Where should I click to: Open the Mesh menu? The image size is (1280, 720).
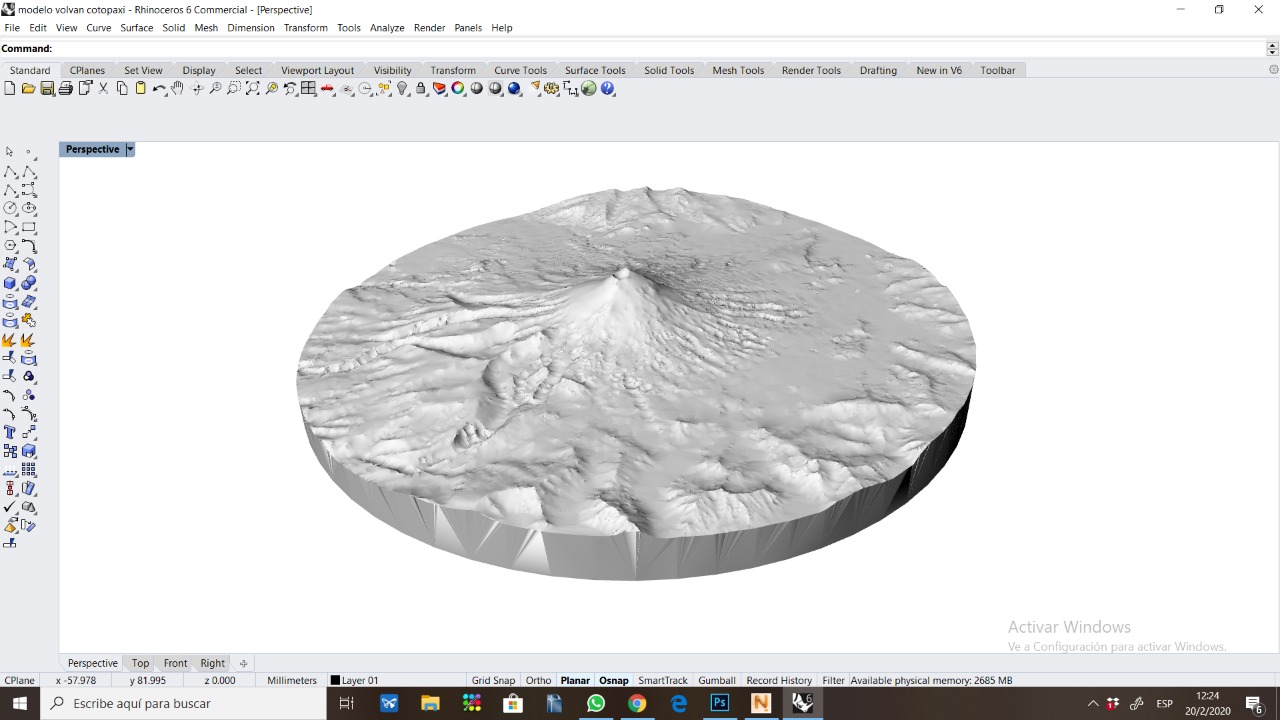206,27
